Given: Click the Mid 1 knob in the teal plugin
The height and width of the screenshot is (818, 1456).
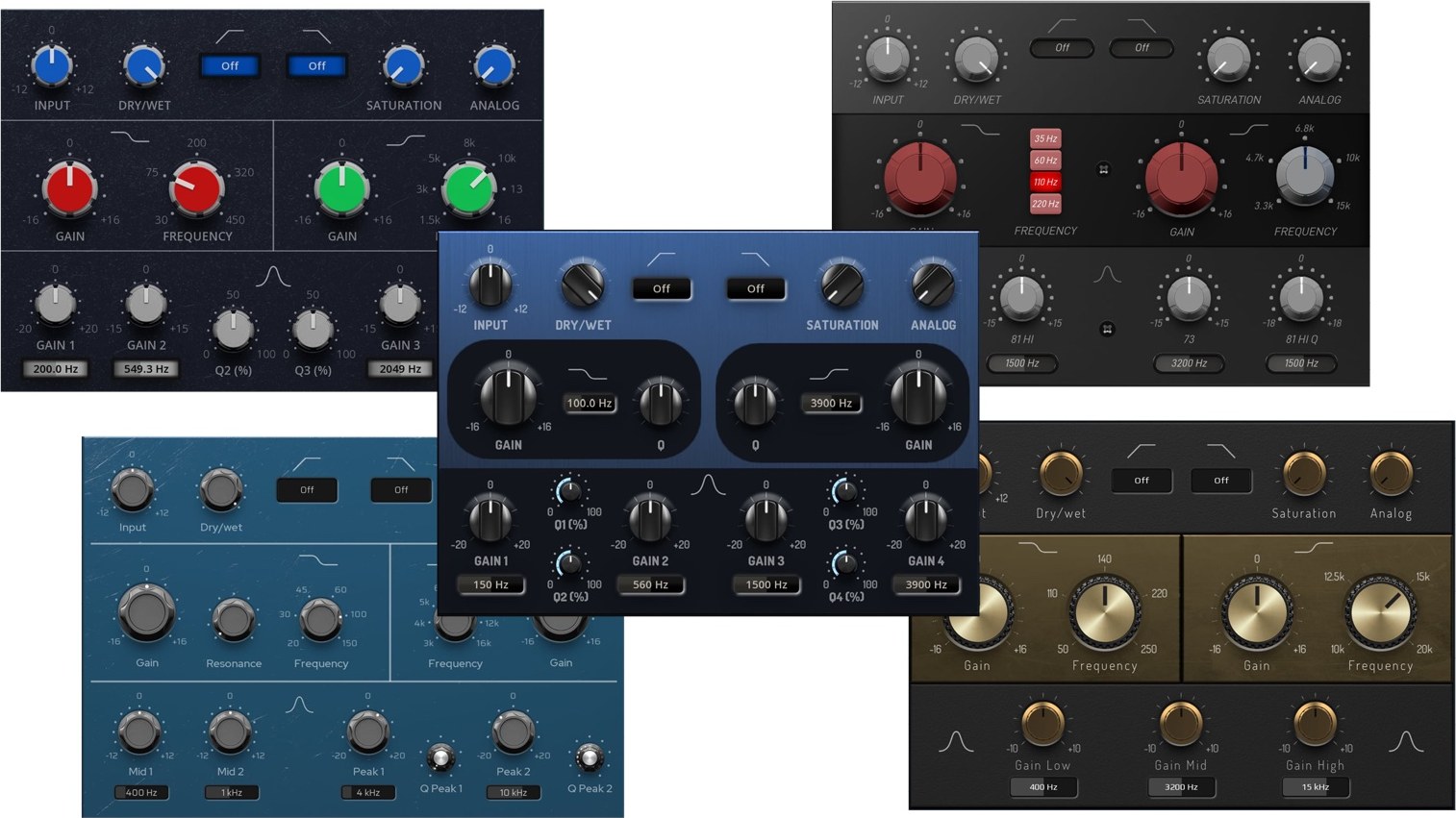Looking at the screenshot, I should click(x=139, y=731).
